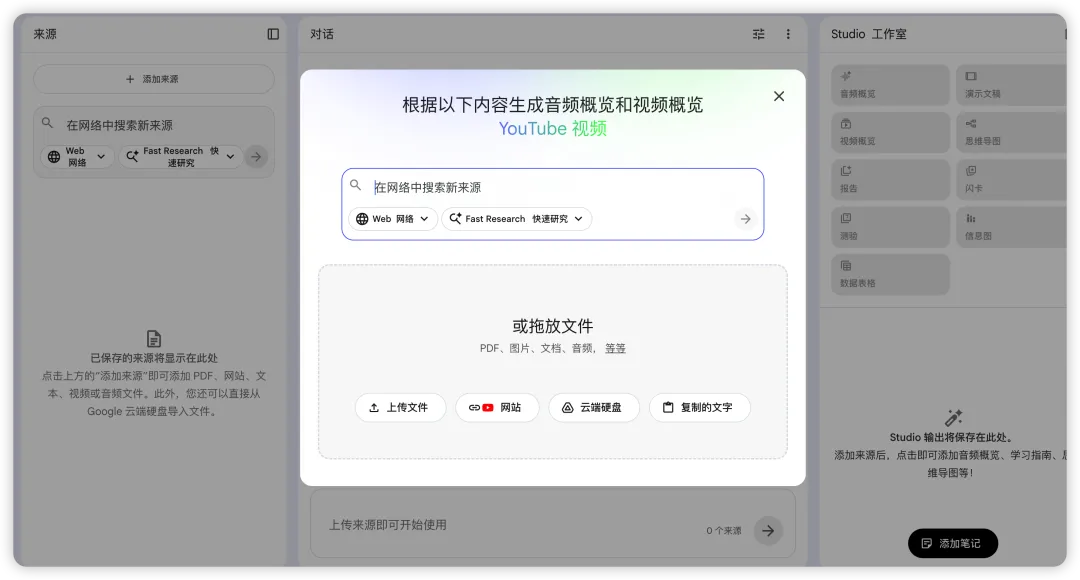This screenshot has width=1080, height=580.
Task: Submit Sources panel search arrow
Action: pyautogui.click(x=256, y=157)
